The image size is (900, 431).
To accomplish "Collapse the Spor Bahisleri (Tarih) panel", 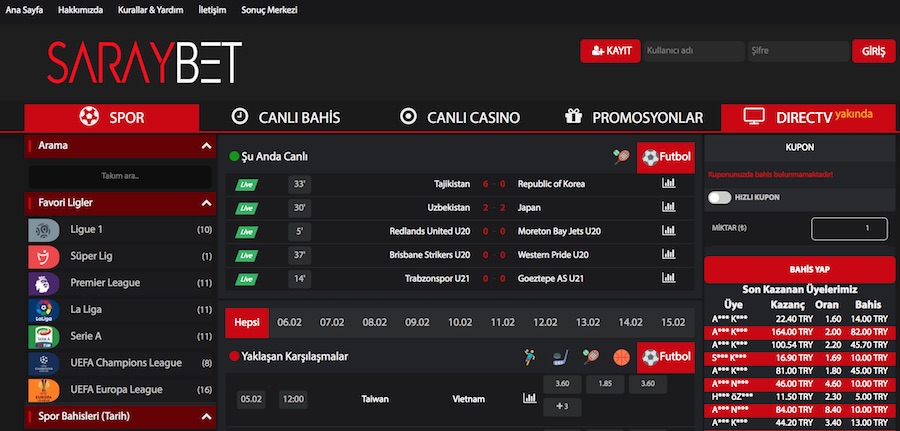I will tap(207, 417).
